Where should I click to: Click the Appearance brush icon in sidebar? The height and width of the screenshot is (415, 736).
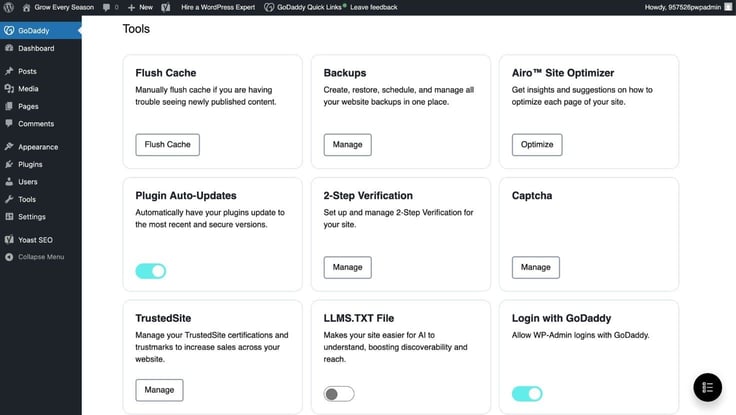[x=9, y=146]
